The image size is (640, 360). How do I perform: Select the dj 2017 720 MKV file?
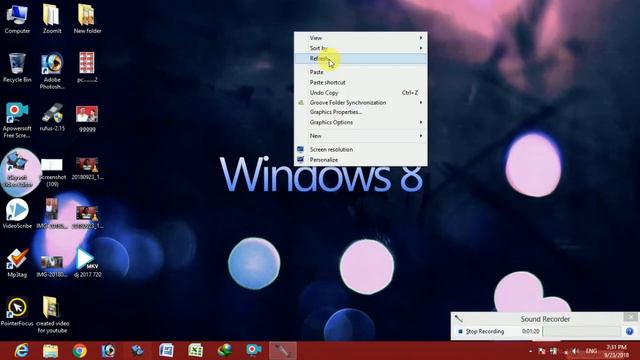87,263
